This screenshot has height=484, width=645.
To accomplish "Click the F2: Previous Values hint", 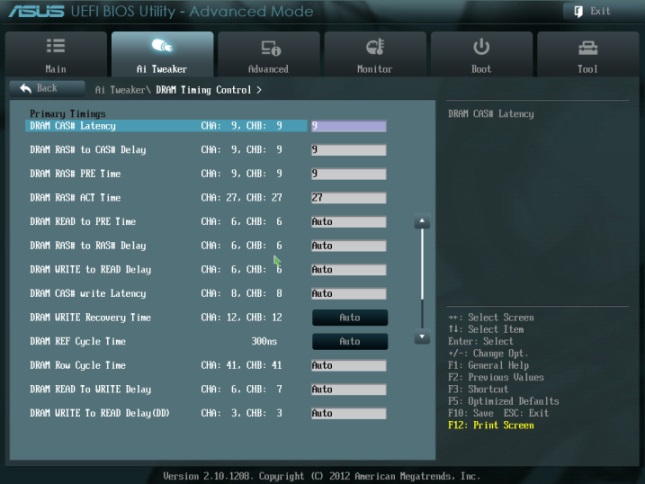I will (x=496, y=377).
